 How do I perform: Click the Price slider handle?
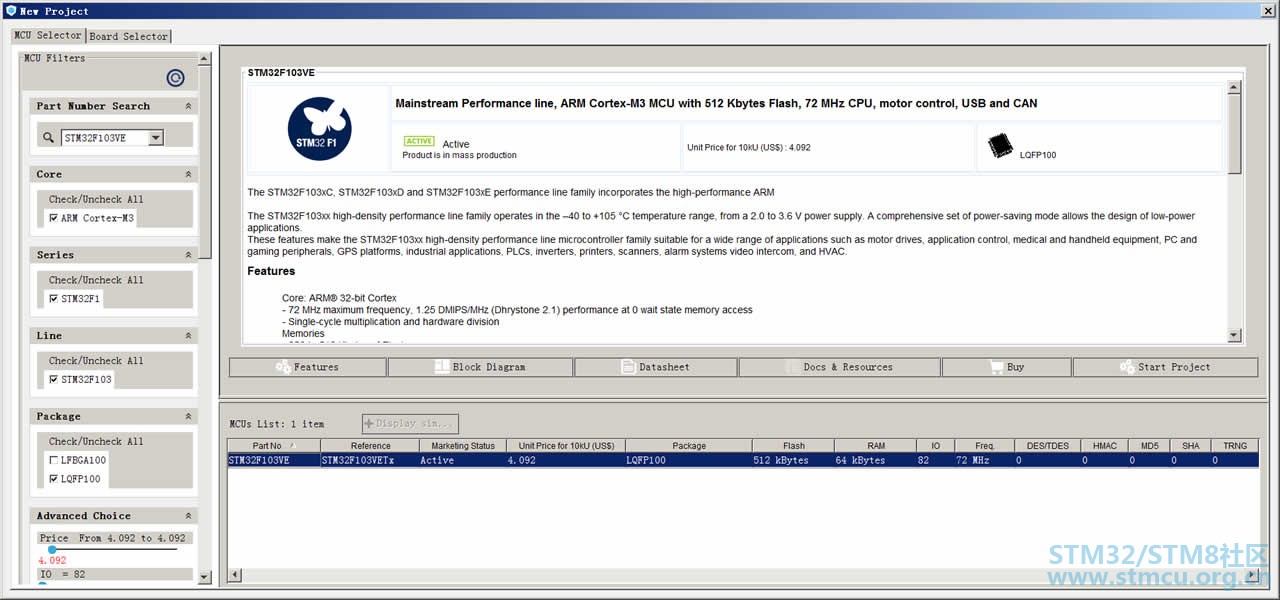(x=52, y=549)
